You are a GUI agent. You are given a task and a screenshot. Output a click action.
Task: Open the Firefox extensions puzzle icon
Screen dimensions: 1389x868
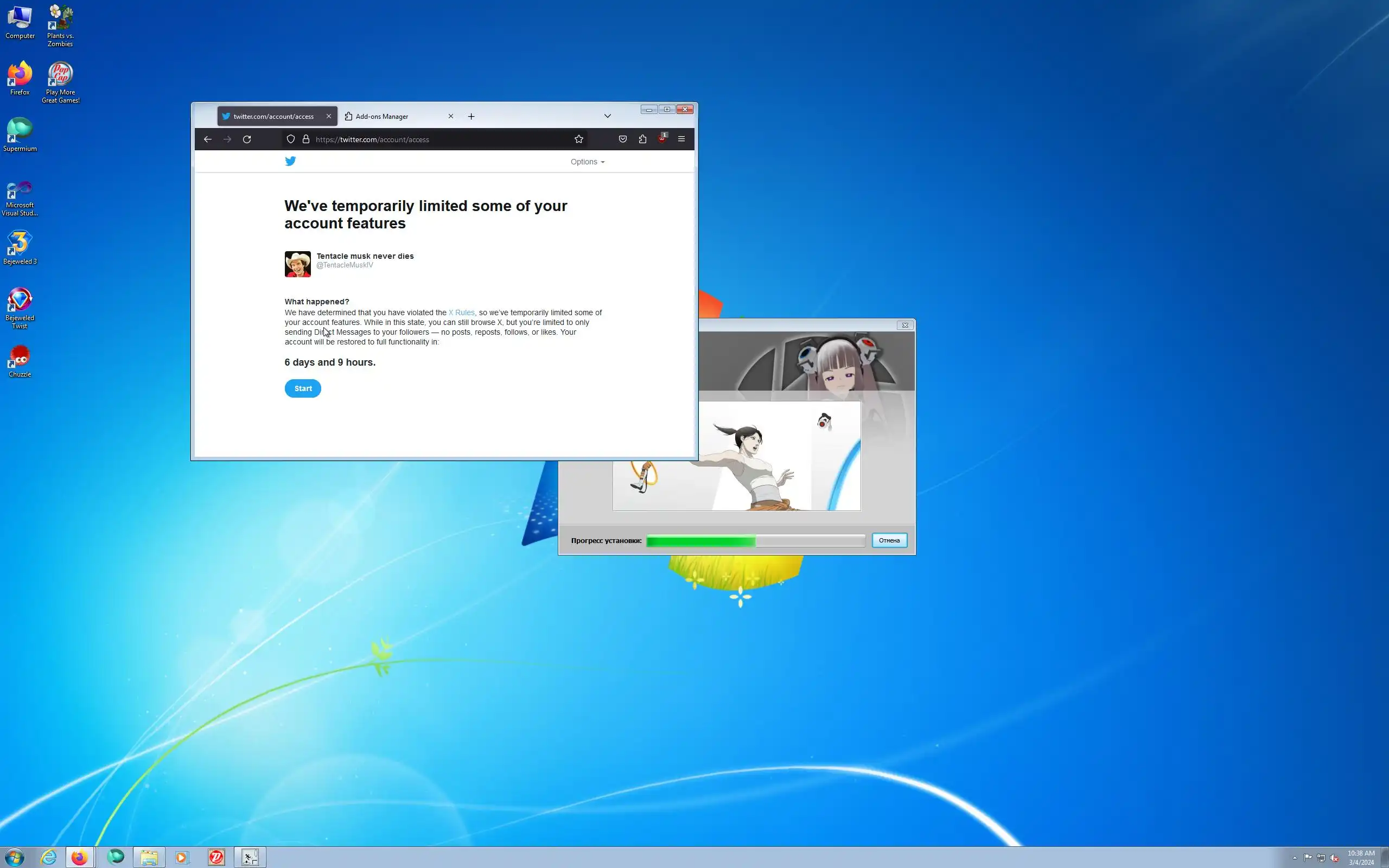(642, 139)
